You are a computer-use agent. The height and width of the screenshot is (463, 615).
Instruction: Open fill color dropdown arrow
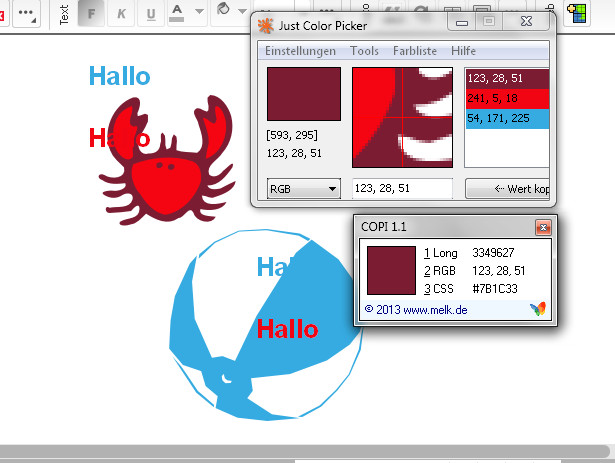click(x=242, y=11)
